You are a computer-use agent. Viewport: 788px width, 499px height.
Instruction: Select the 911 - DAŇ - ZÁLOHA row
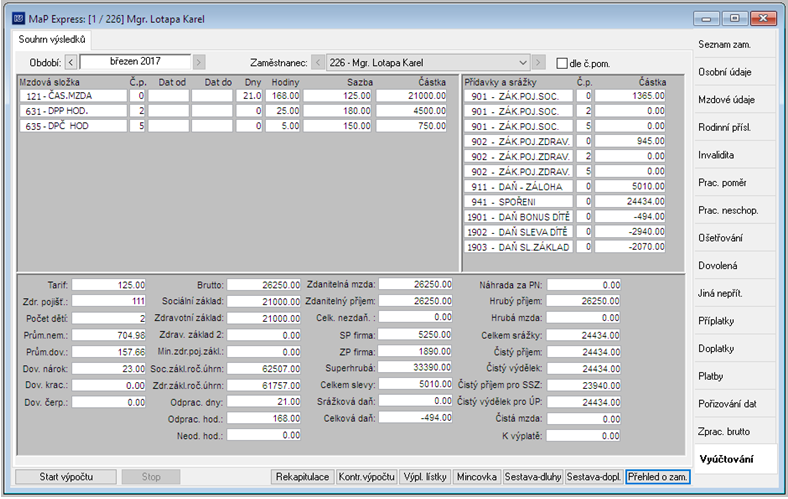(x=565, y=186)
